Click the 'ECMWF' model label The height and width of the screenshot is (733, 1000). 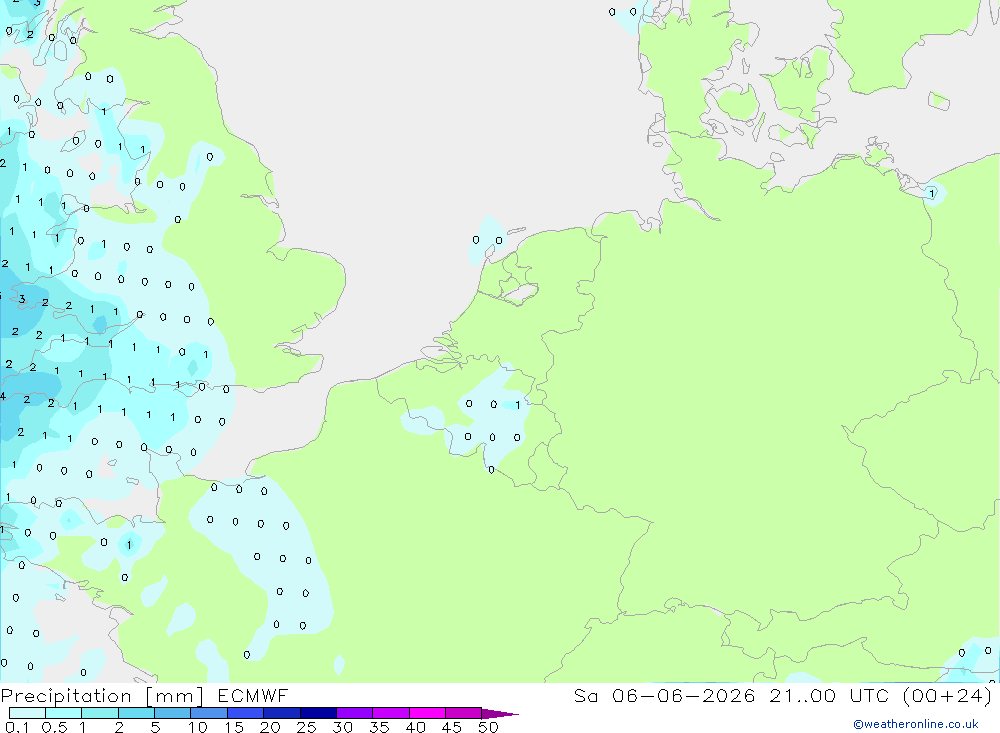(253, 695)
